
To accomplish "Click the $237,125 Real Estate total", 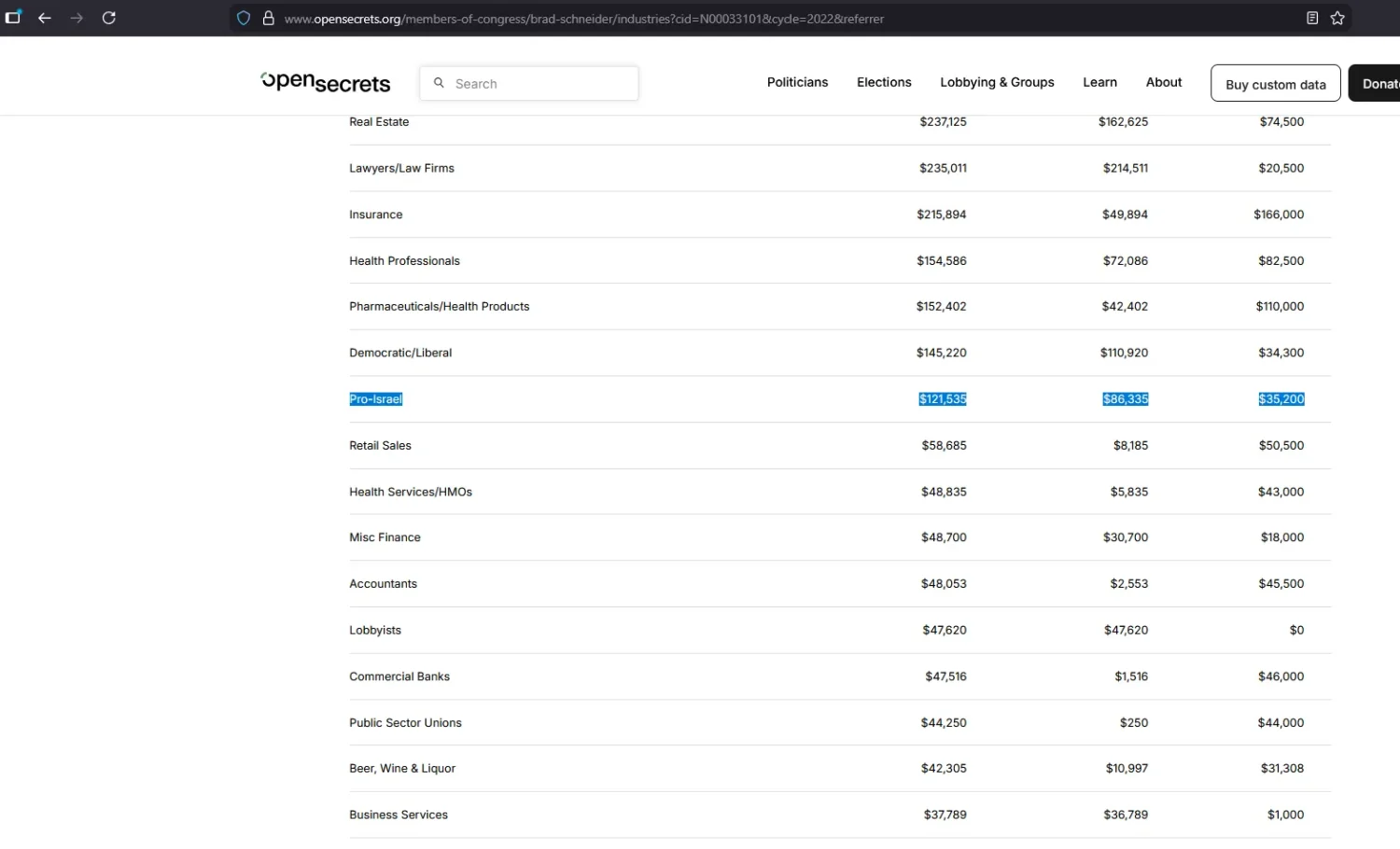I will tap(943, 122).
